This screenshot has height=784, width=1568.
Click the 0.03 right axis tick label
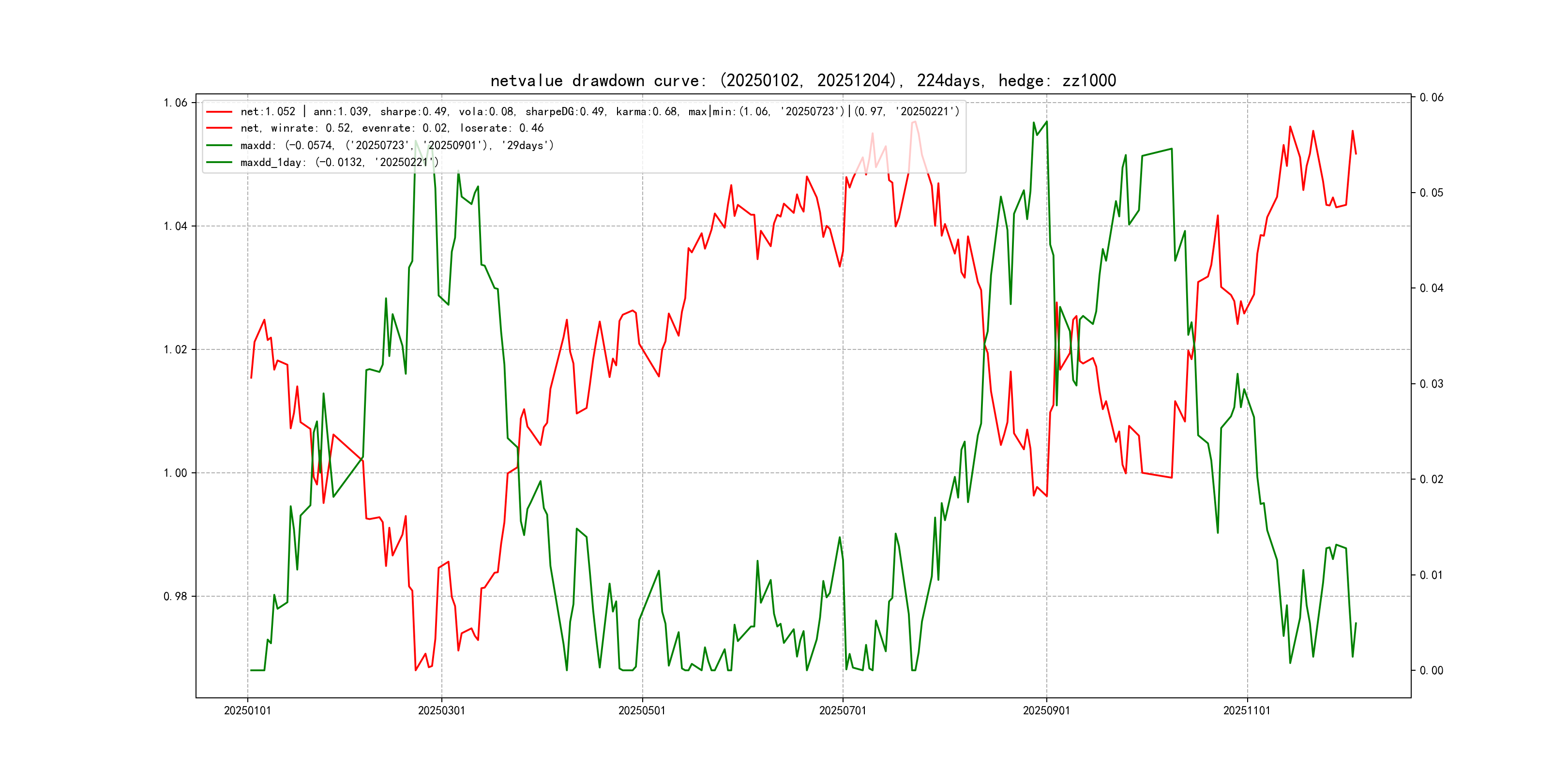tap(1431, 384)
